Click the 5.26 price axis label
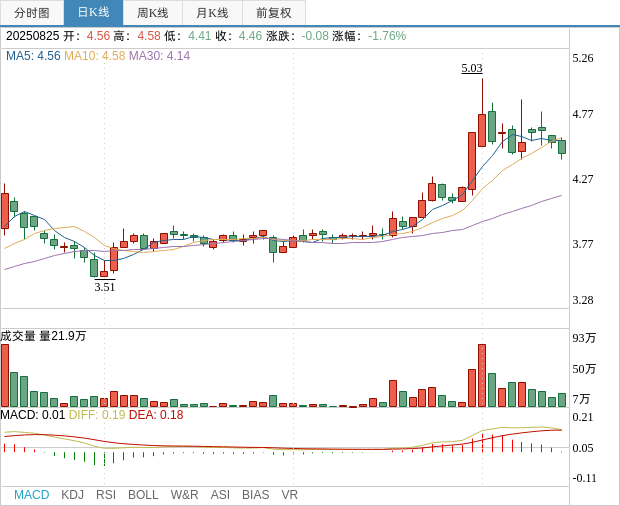The image size is (620, 506). coord(583,58)
